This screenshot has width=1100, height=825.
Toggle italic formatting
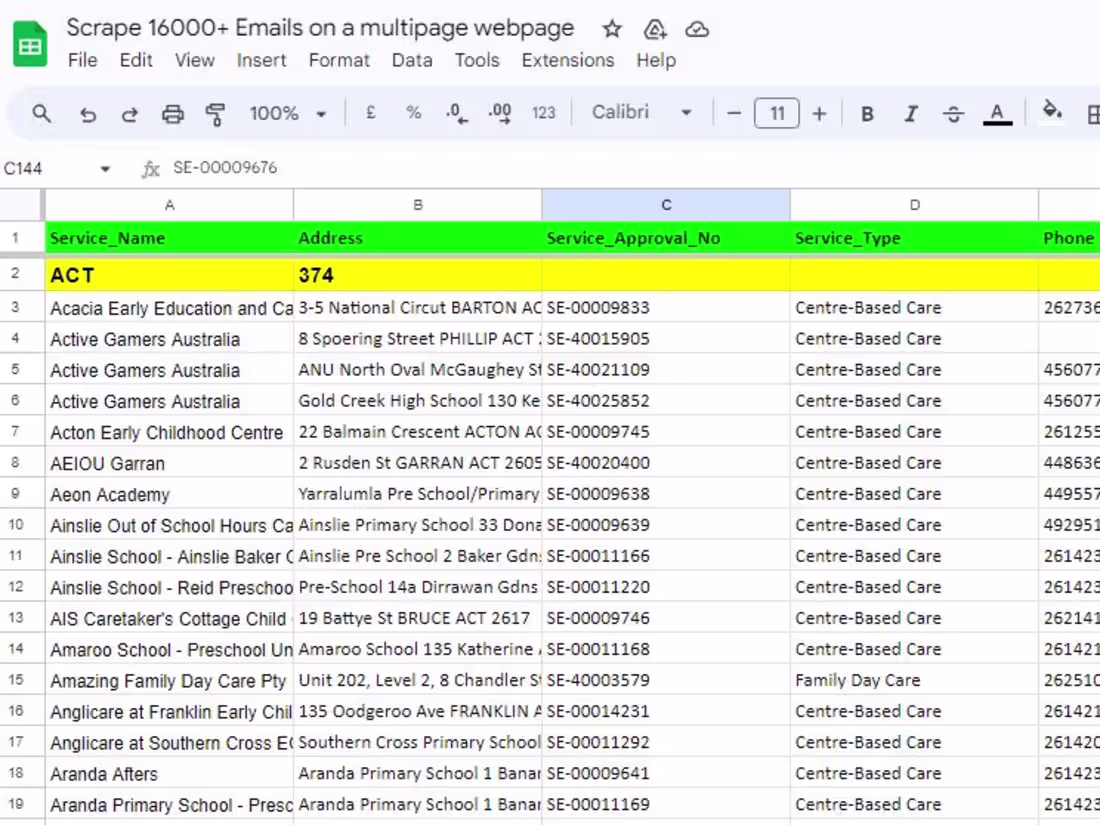[911, 114]
